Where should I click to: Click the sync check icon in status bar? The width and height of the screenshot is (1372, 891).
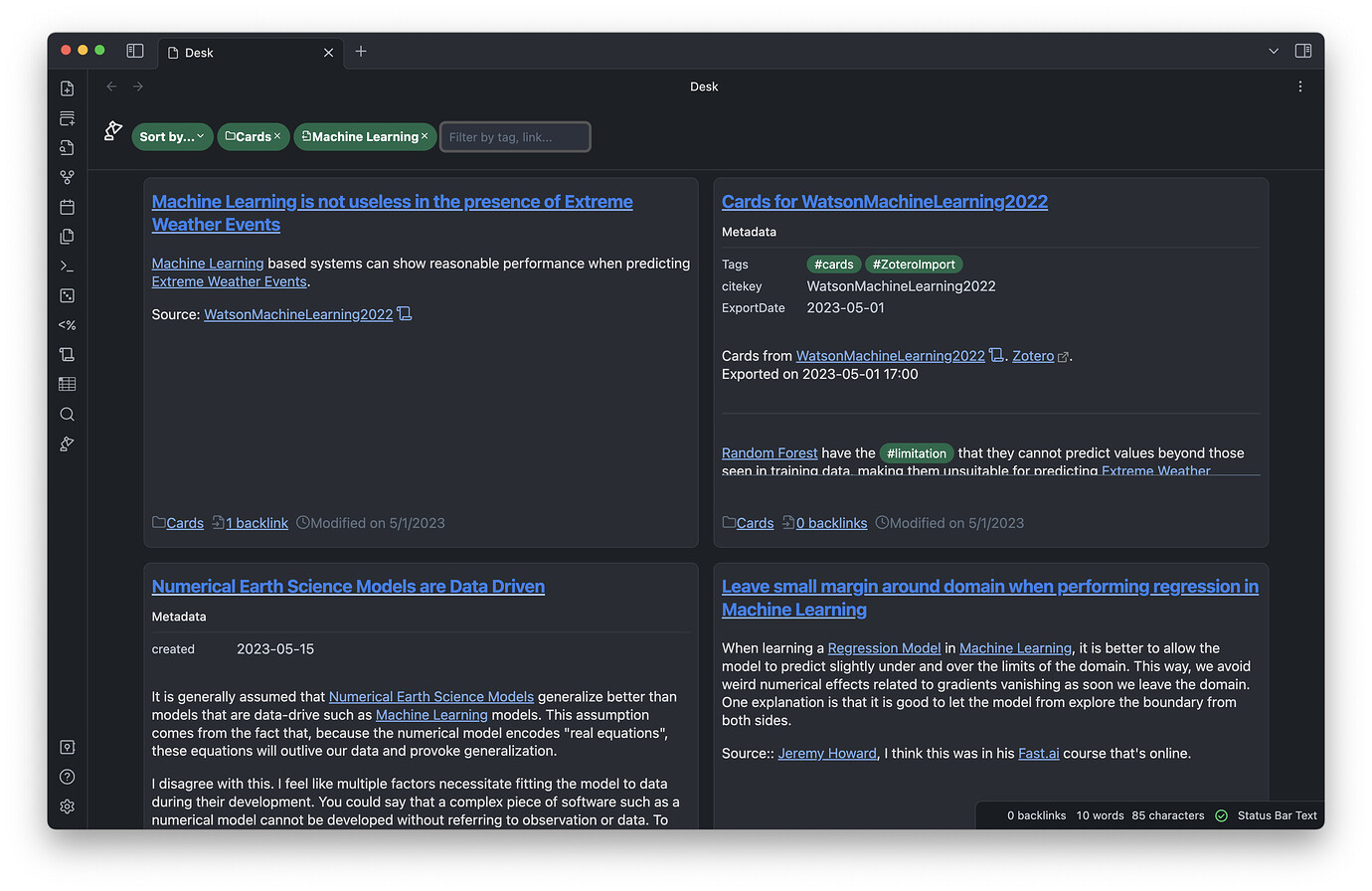(x=1221, y=815)
